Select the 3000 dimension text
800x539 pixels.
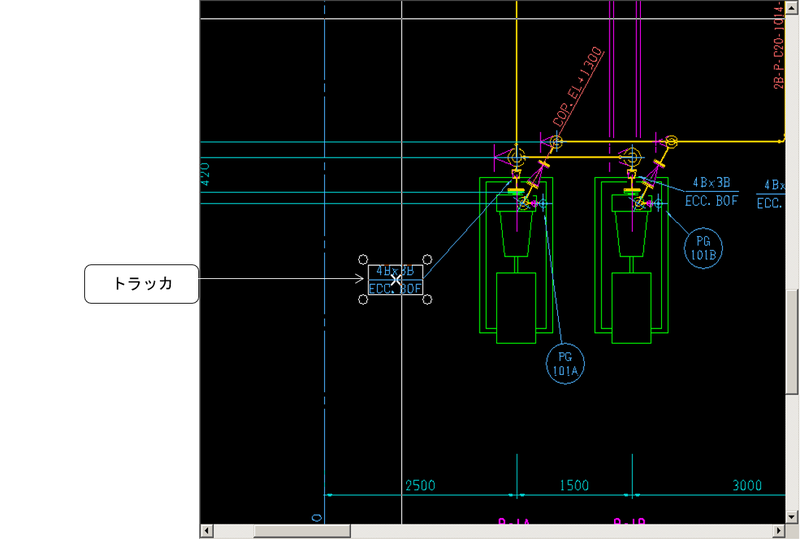746,485
